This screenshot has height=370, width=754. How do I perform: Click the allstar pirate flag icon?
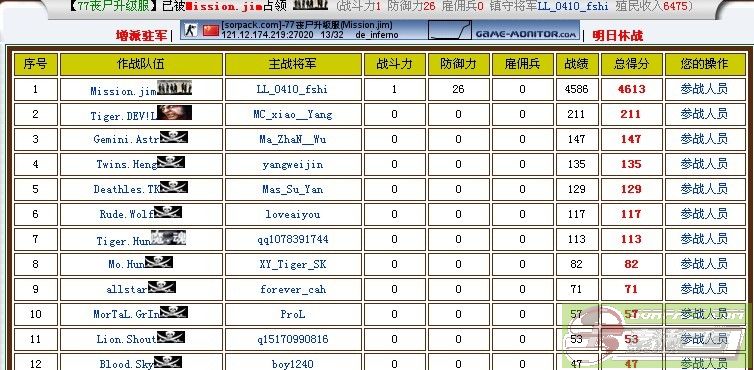[162, 287]
